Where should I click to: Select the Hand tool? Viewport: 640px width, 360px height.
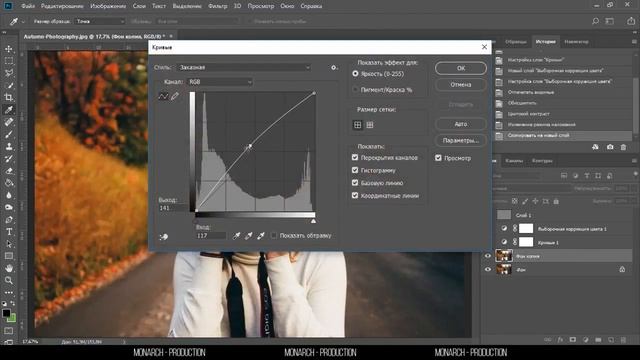pyautogui.click(x=9, y=268)
